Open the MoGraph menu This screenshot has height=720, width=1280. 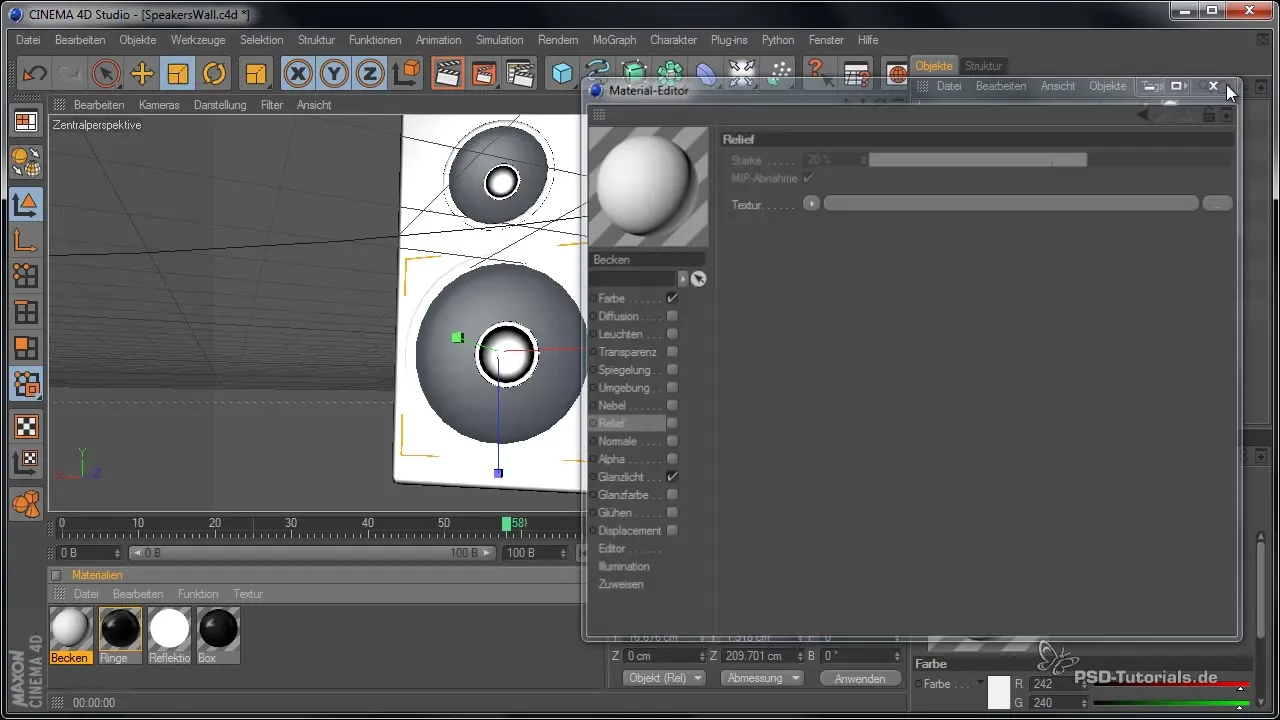pos(614,40)
